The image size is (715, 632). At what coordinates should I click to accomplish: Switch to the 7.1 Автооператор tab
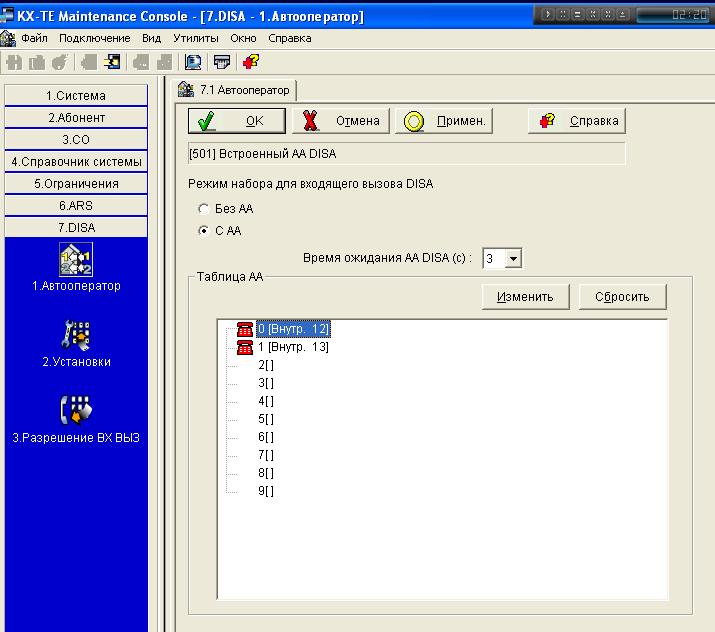pyautogui.click(x=235, y=90)
